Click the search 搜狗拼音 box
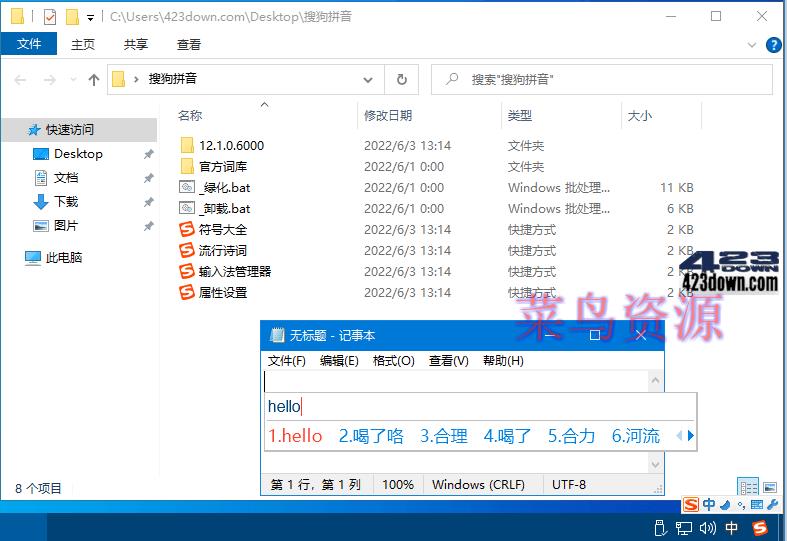Screen dimensions: 787x541 tap(602, 79)
